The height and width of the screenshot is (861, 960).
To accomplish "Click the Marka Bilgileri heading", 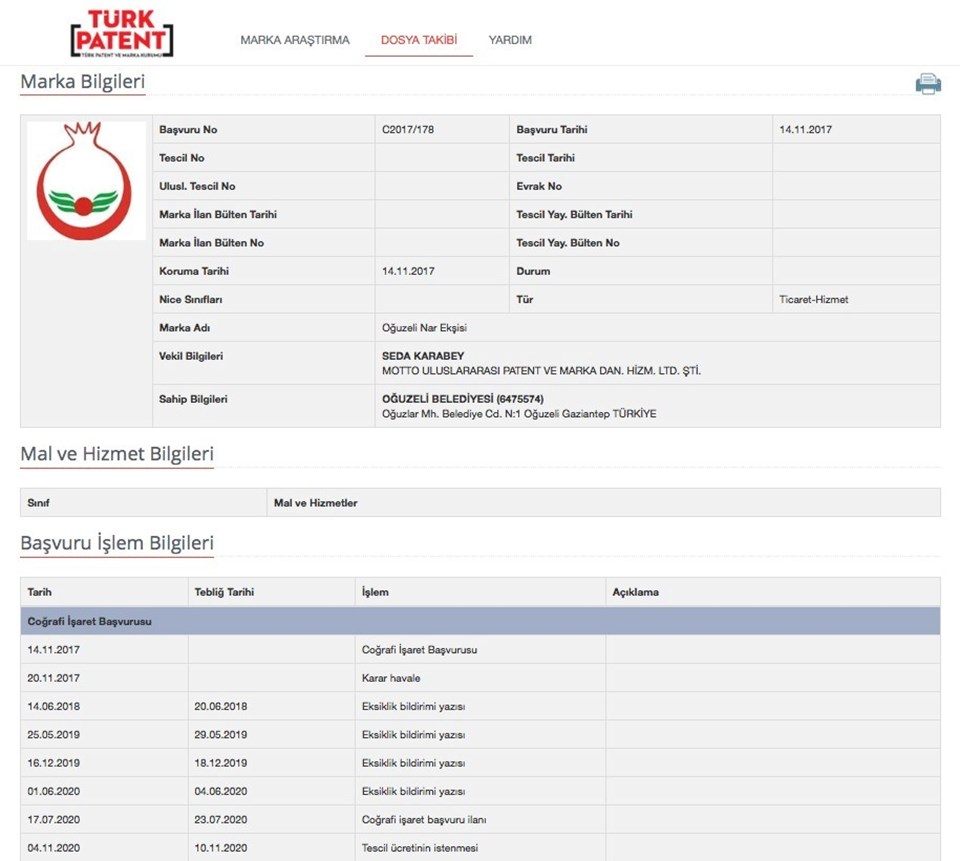I will point(83,81).
